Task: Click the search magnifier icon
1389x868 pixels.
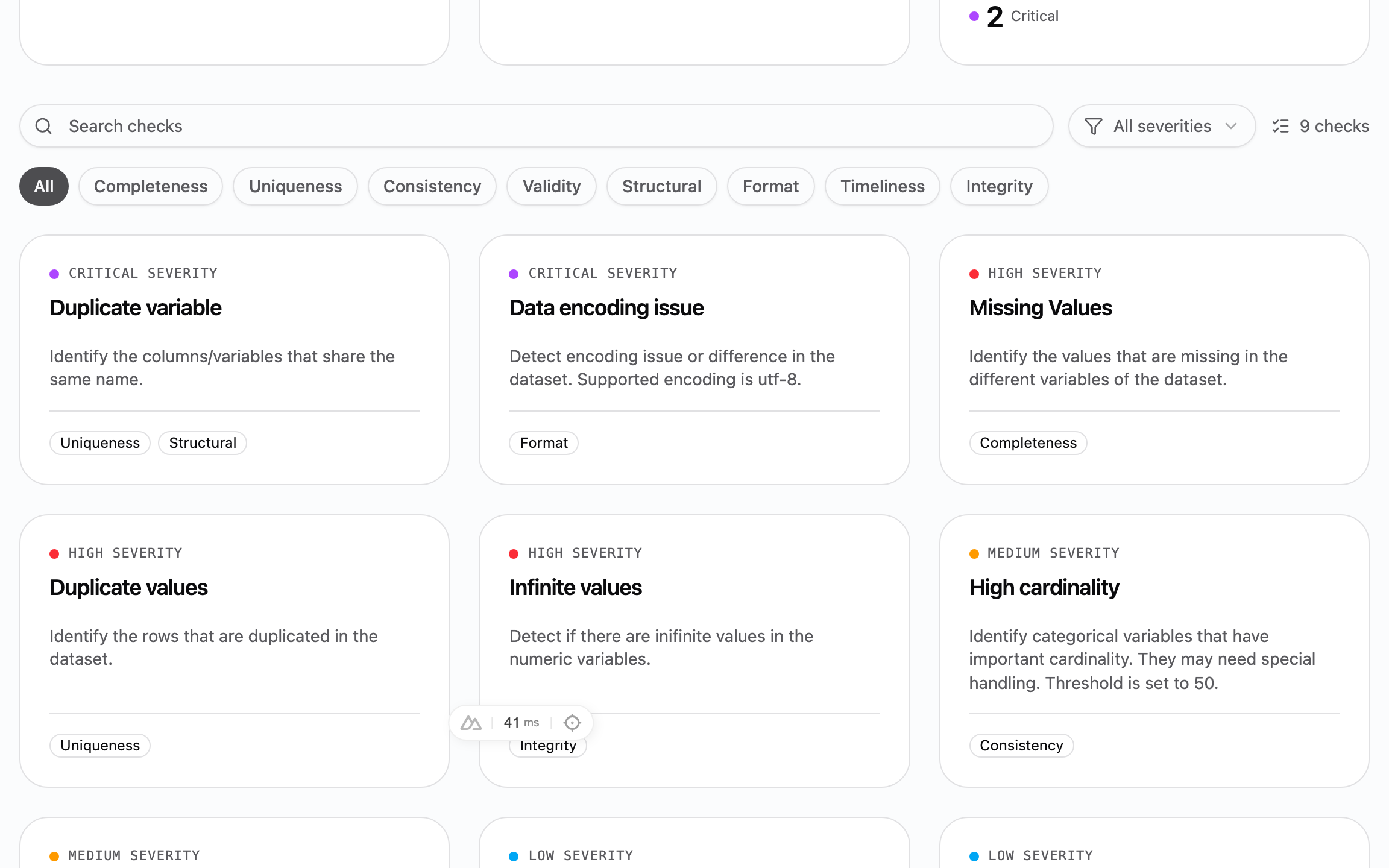Action: point(43,126)
